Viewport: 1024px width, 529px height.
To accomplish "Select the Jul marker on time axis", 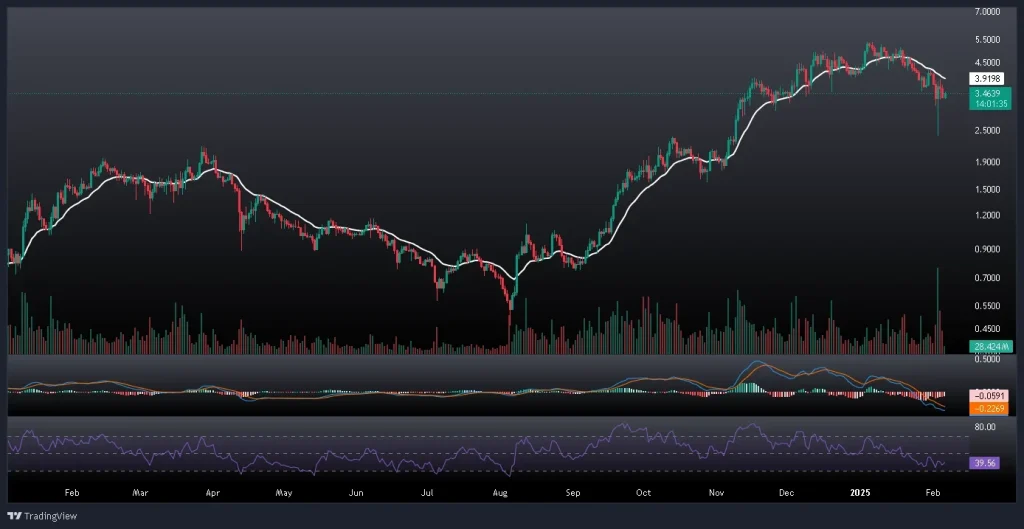I will click(x=428, y=493).
